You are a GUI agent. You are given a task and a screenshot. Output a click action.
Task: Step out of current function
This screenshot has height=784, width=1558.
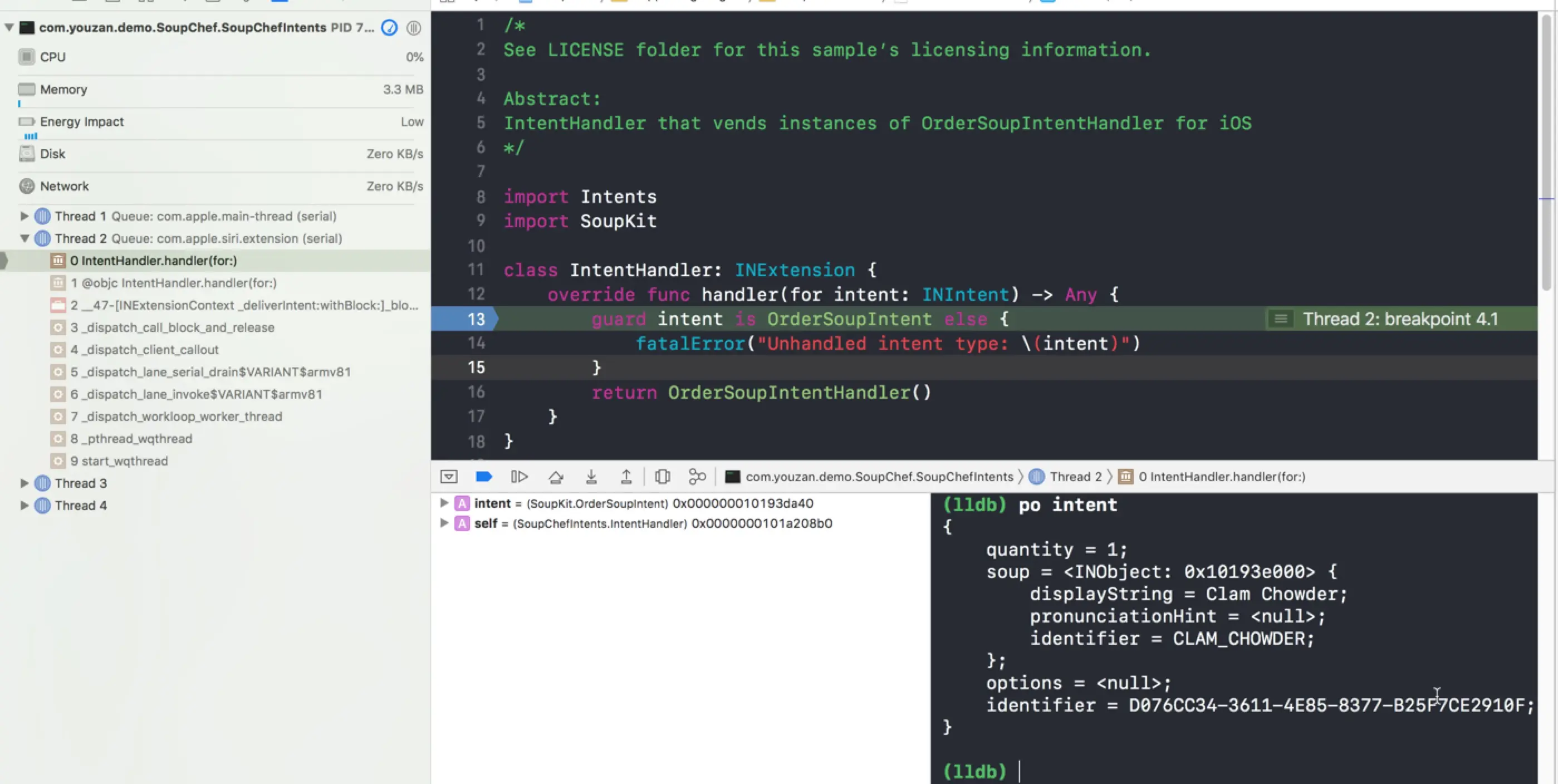pyautogui.click(x=626, y=477)
